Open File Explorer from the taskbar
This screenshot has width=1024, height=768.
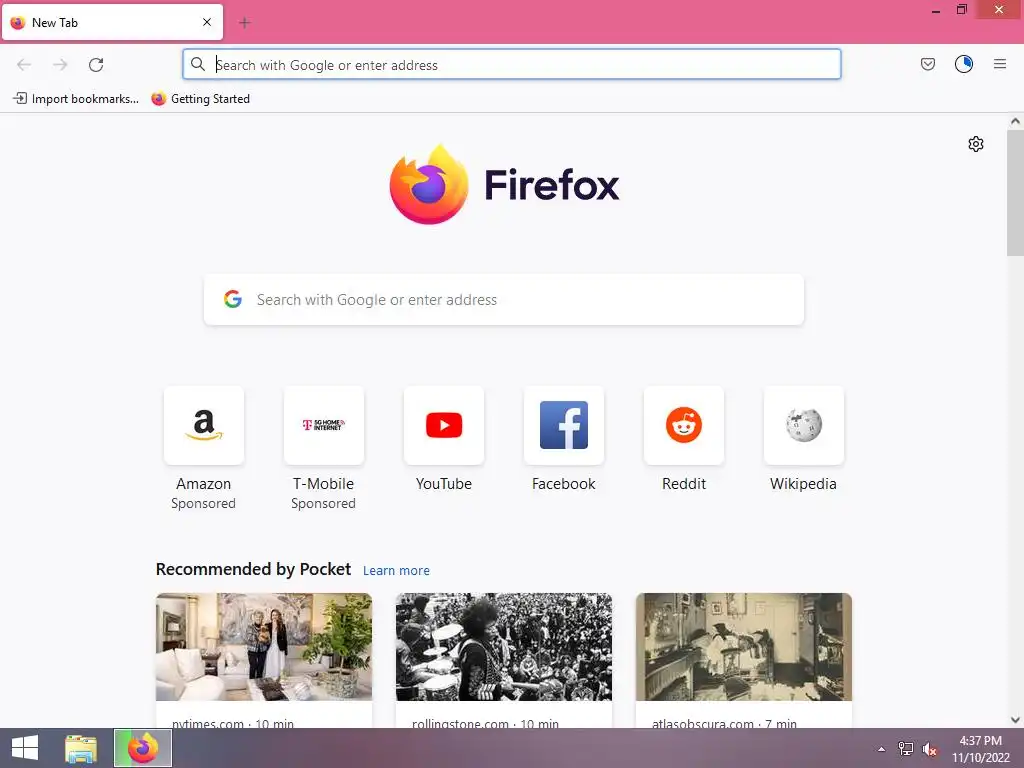81,748
